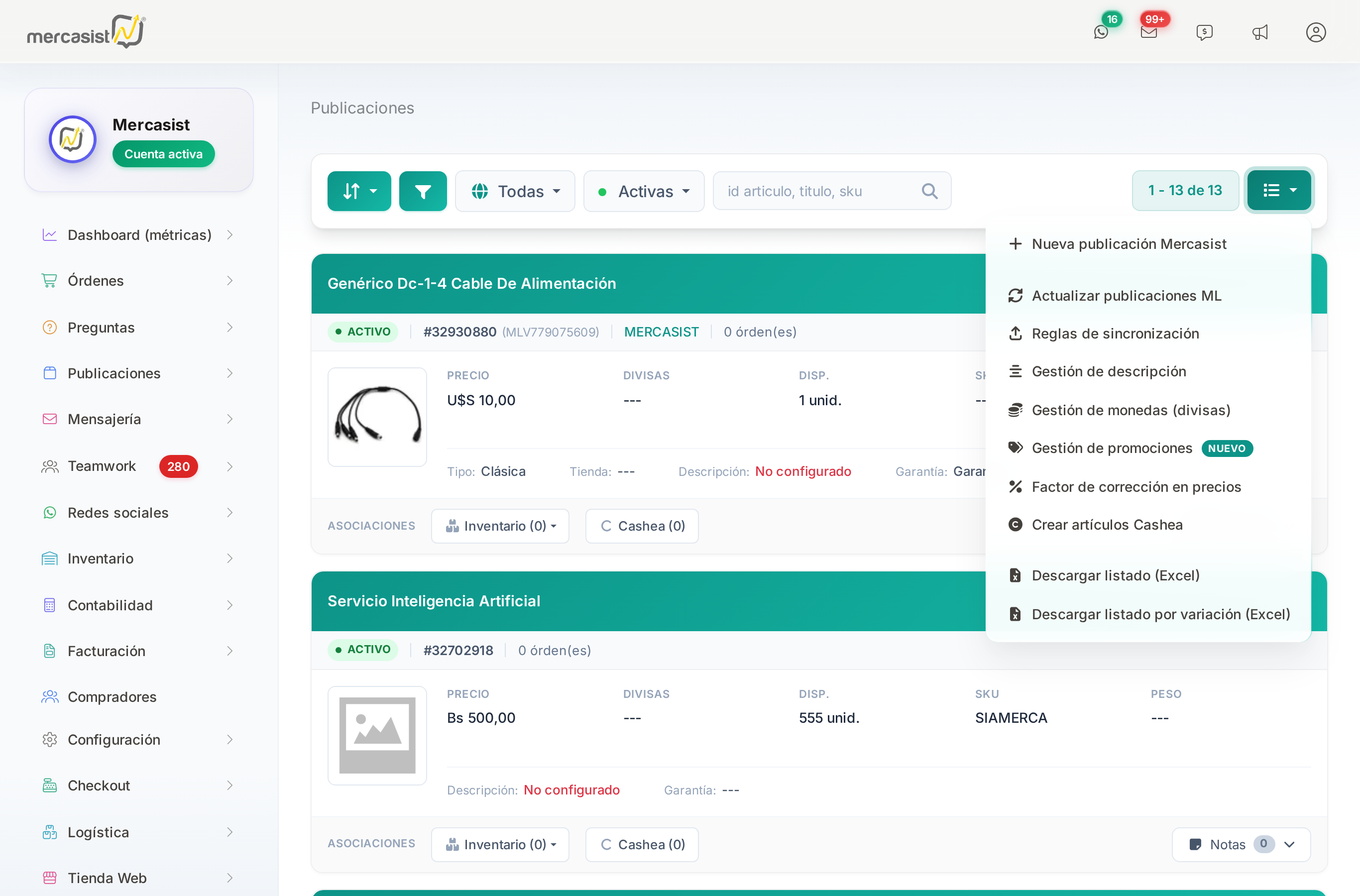Click the Contabilidad calculator icon
Screen dimensions: 1360x896
(x=50, y=605)
